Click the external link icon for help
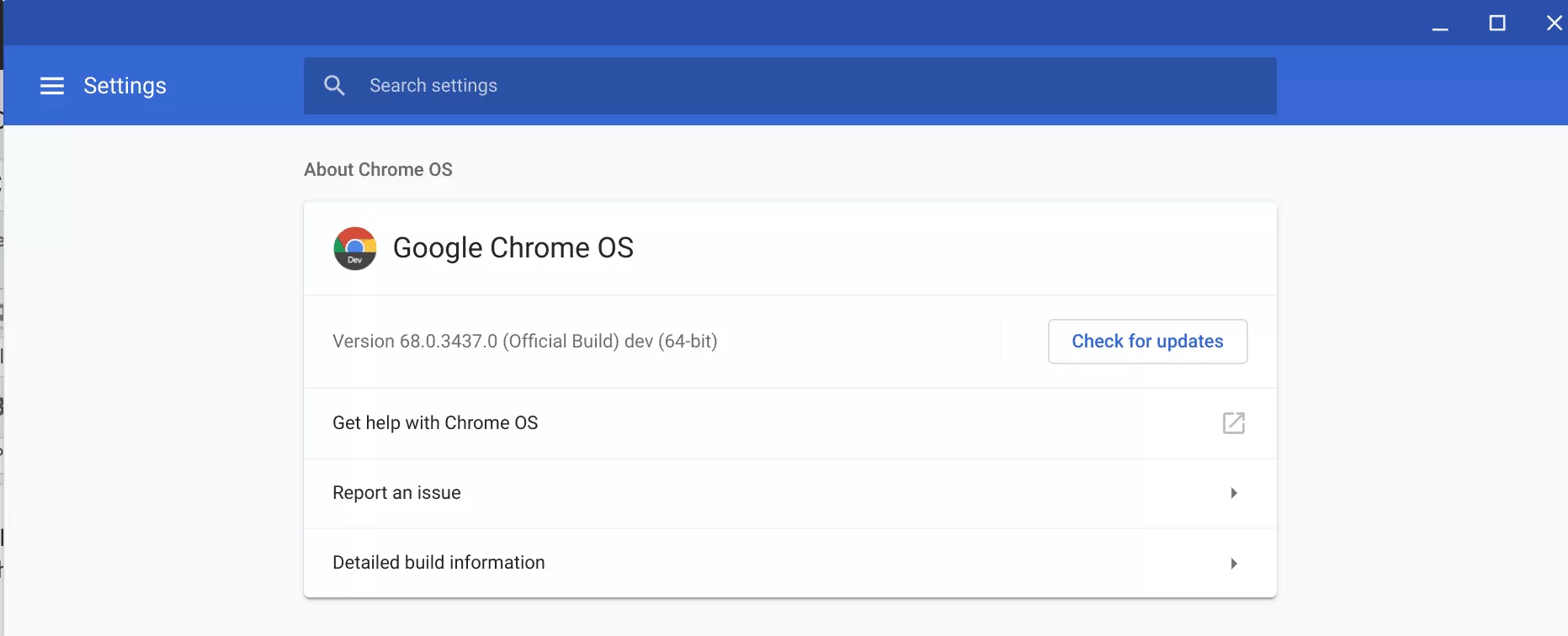 [1233, 423]
